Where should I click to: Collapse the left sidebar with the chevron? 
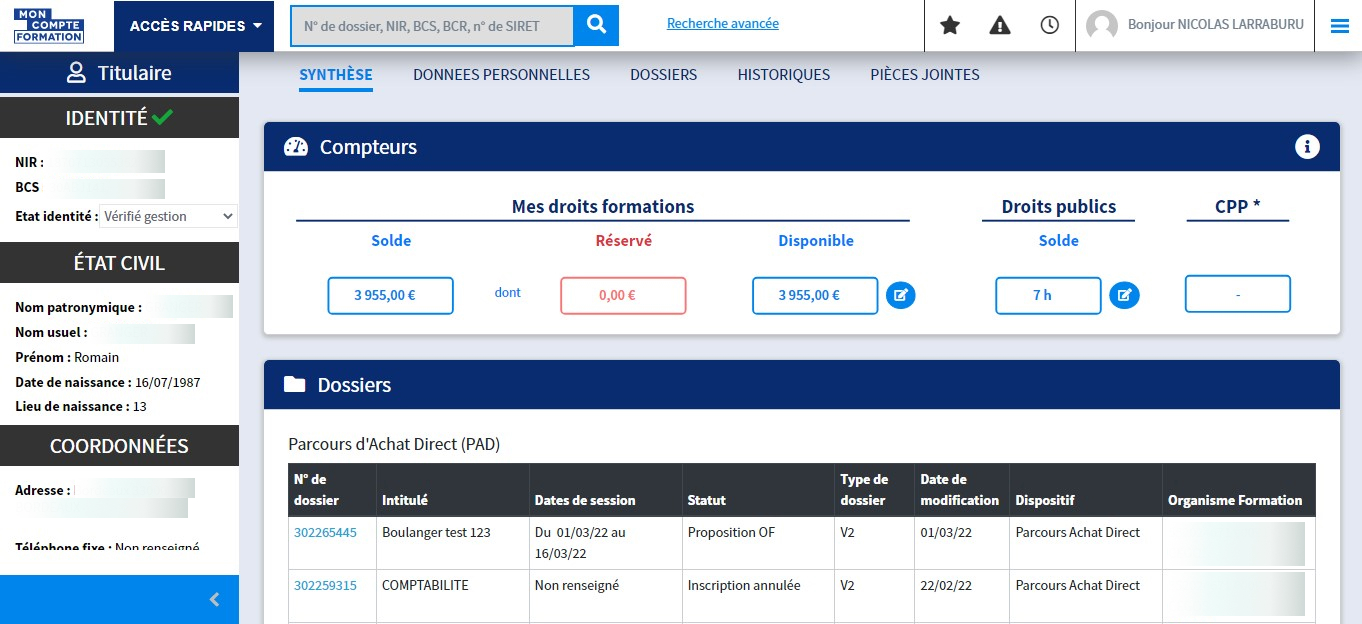(214, 600)
